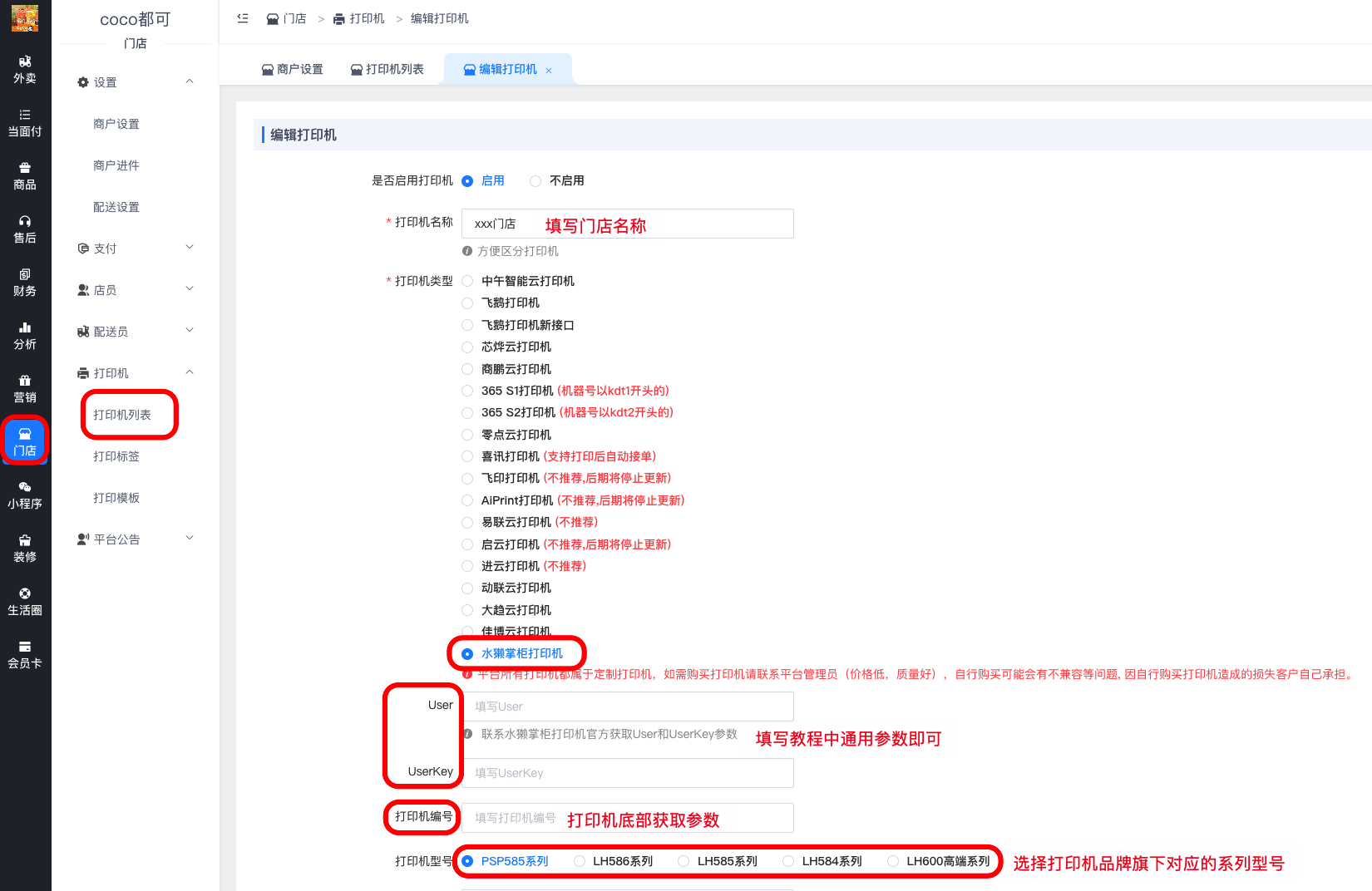Open the 生活圈 section

point(25,602)
